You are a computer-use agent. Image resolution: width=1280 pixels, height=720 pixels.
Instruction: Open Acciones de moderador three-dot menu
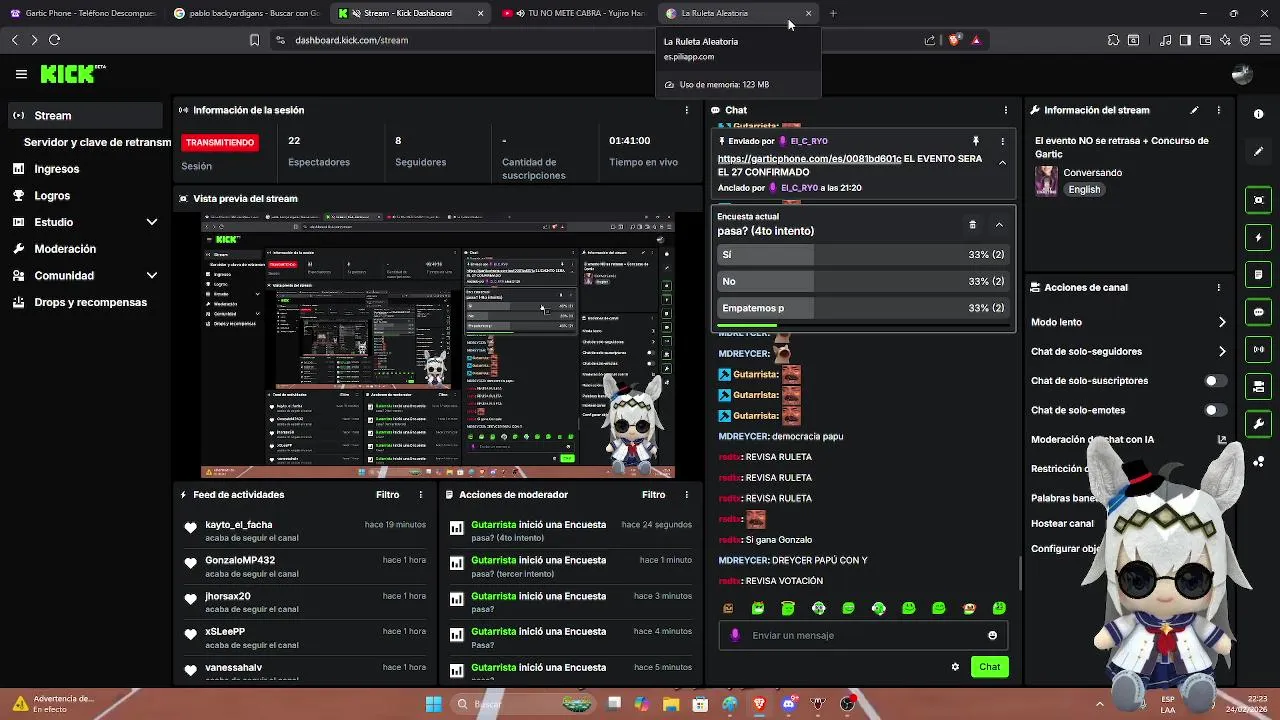[686, 494]
